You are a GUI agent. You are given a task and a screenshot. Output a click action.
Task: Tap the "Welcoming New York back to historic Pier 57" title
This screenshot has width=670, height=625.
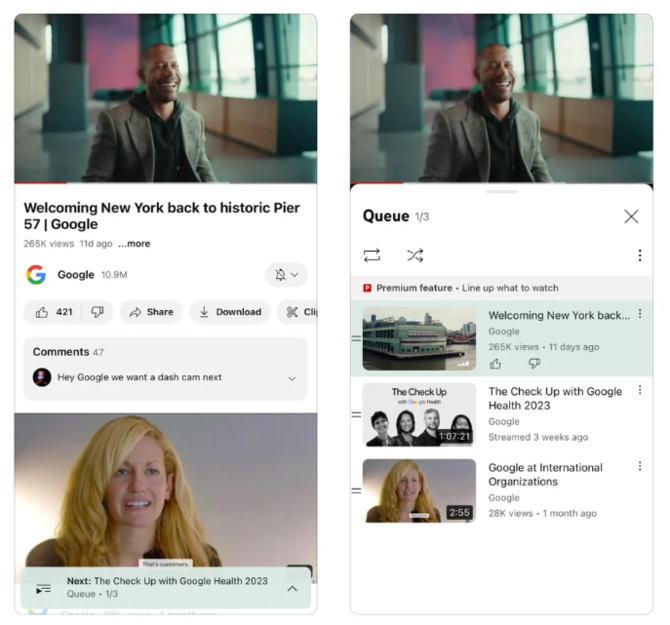[x=162, y=216]
